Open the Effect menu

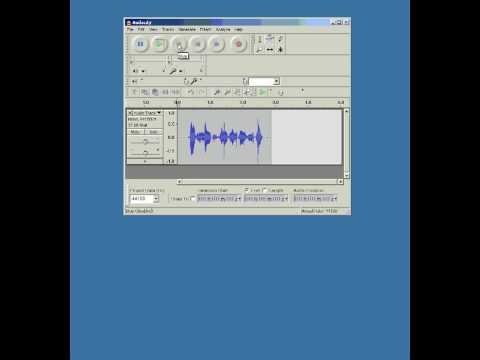click(x=205, y=29)
